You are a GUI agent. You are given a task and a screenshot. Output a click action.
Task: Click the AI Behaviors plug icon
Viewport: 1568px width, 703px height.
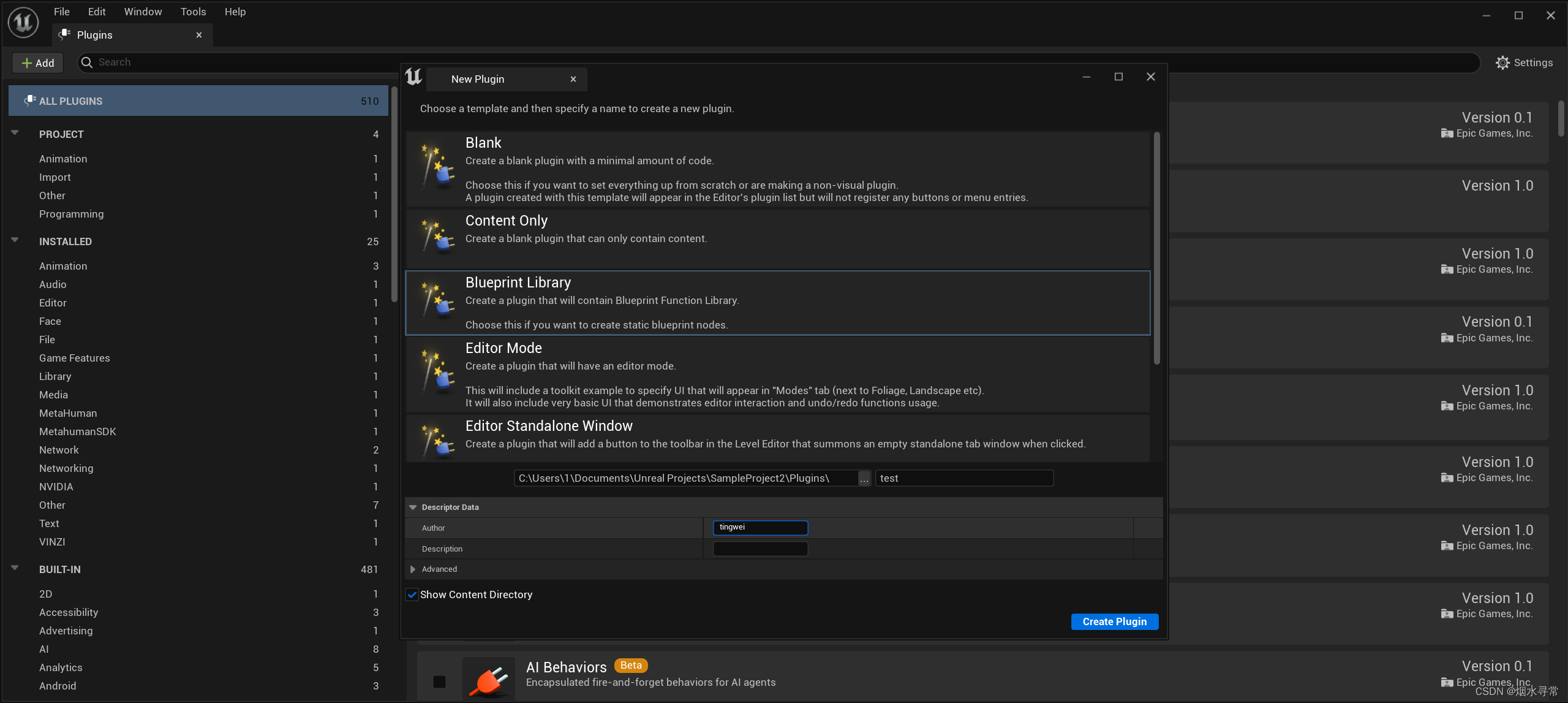pyautogui.click(x=489, y=679)
